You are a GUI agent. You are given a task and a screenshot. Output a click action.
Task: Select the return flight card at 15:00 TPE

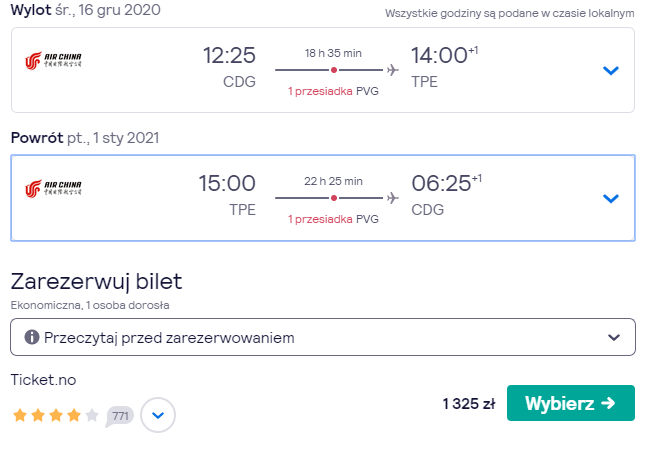[x=323, y=198]
